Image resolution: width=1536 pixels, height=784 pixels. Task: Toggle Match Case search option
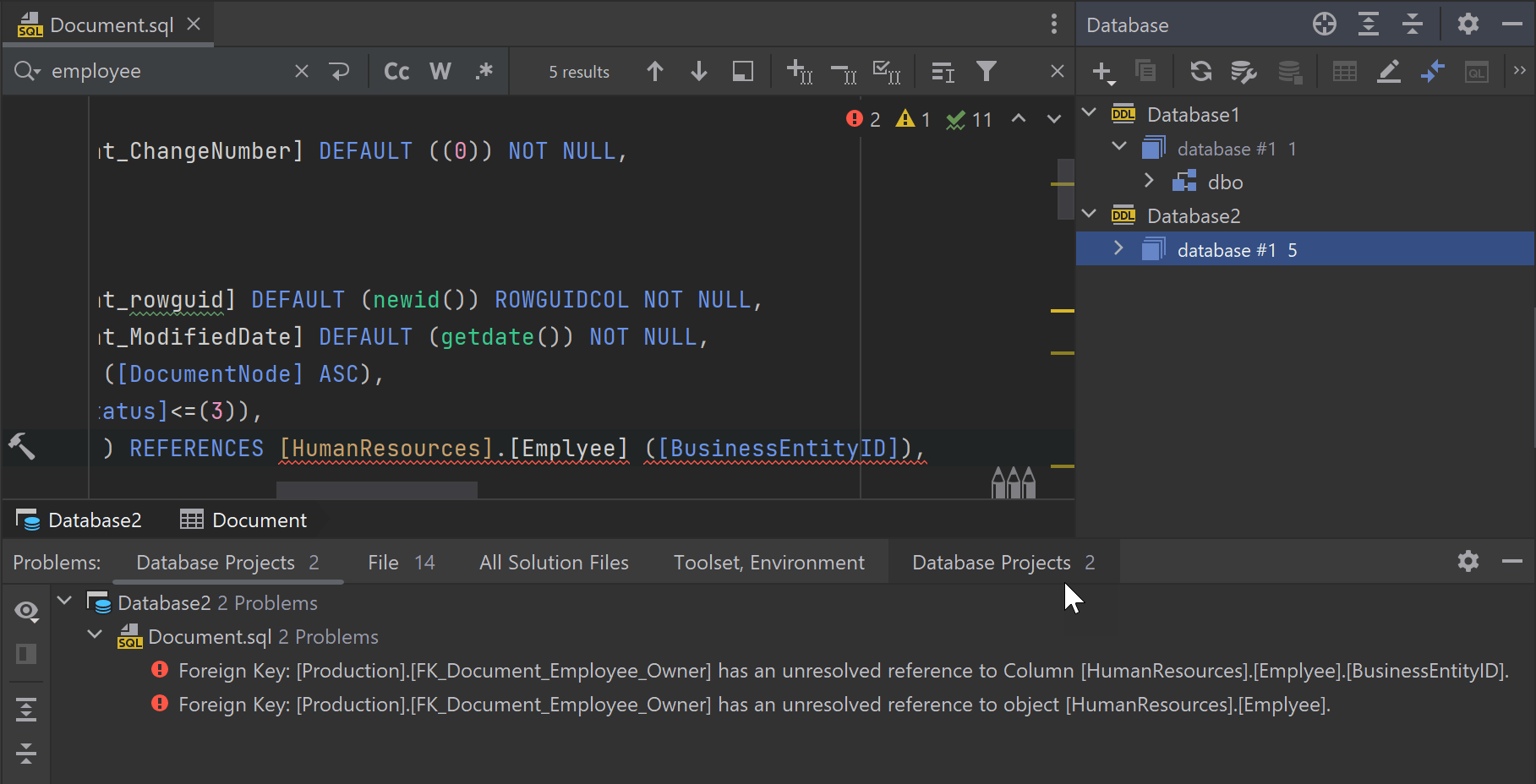(396, 72)
